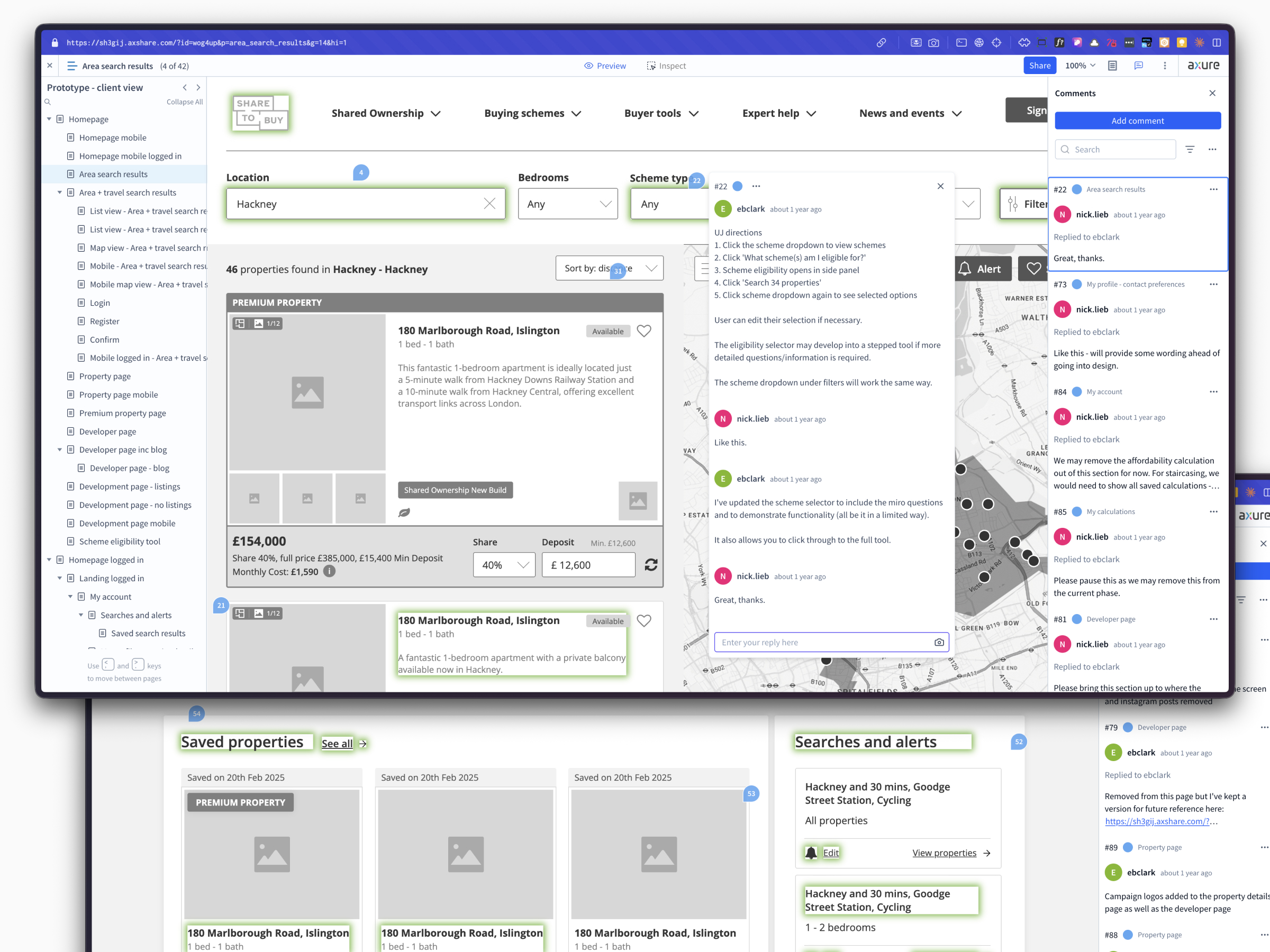Click the refresh icon beside the deposit field

(x=650, y=565)
